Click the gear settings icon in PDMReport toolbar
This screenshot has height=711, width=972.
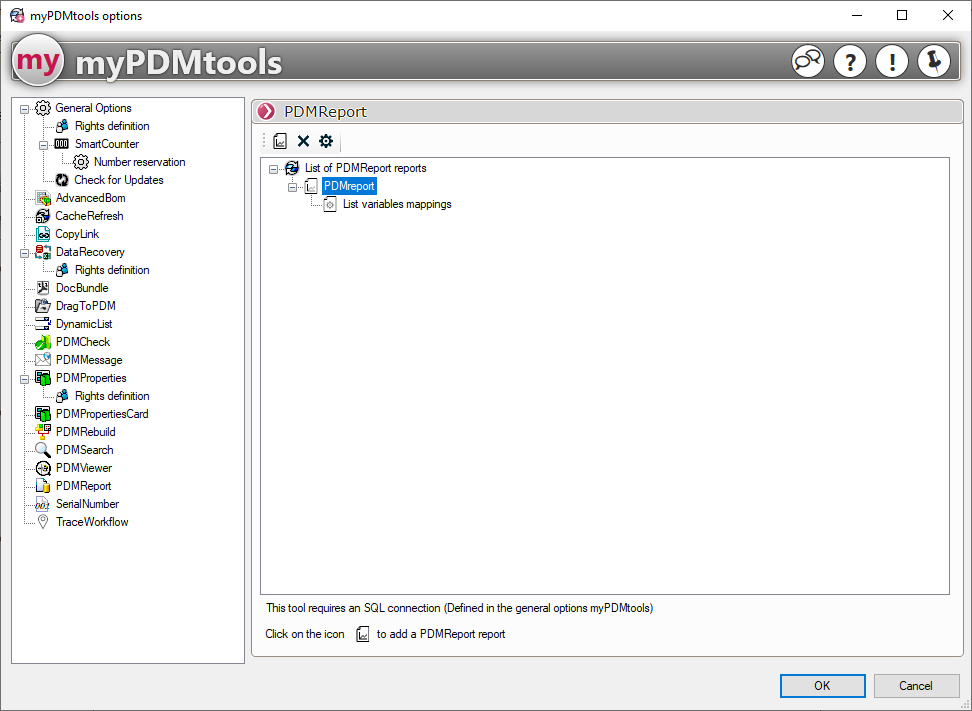[326, 142]
